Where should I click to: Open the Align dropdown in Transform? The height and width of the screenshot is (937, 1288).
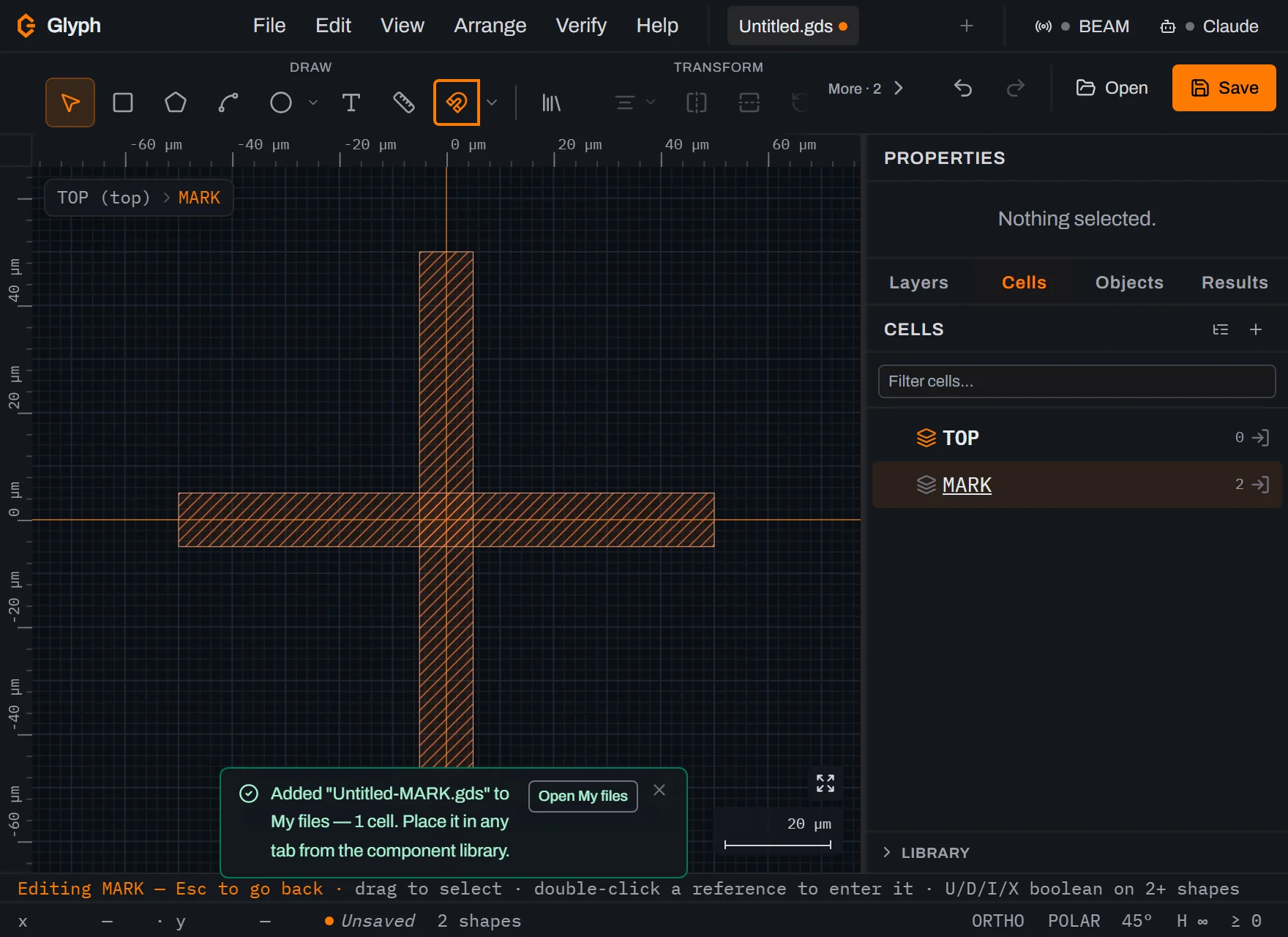[x=634, y=102]
